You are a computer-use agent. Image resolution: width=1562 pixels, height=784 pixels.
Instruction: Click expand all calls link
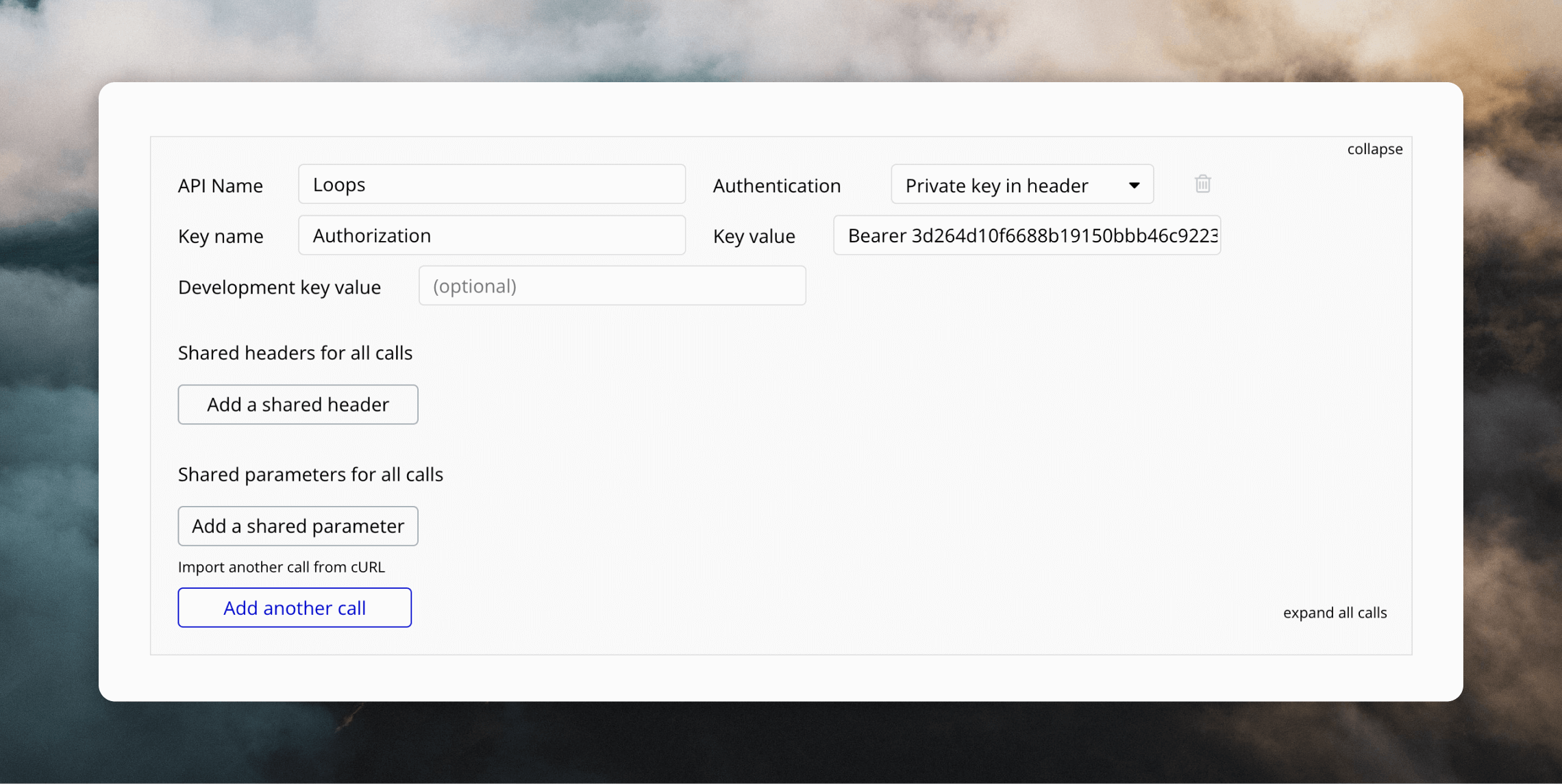click(x=1335, y=613)
